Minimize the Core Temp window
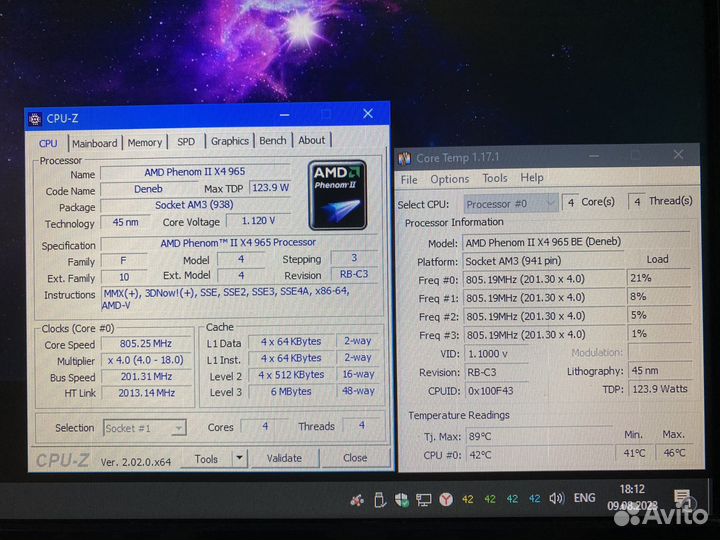Viewport: 720px width, 540px height. point(594,156)
